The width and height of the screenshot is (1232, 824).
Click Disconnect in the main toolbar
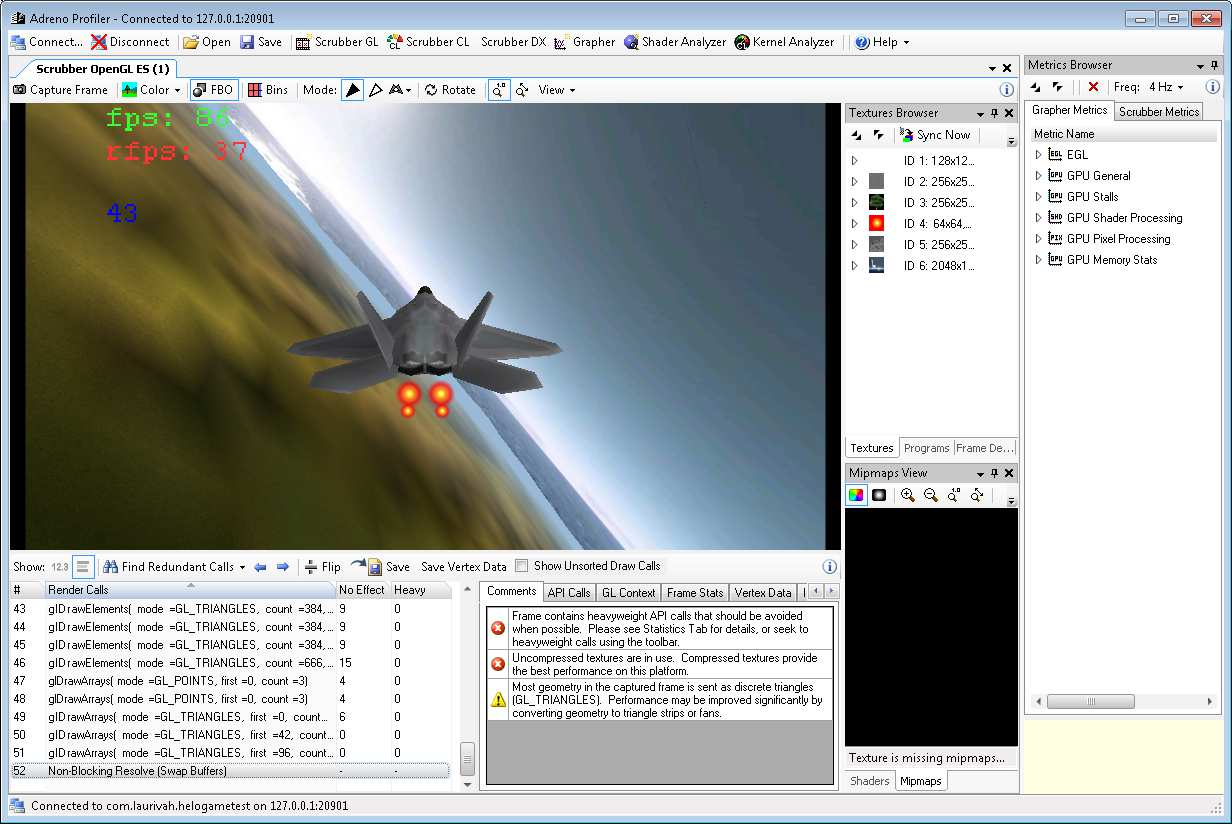(x=130, y=42)
